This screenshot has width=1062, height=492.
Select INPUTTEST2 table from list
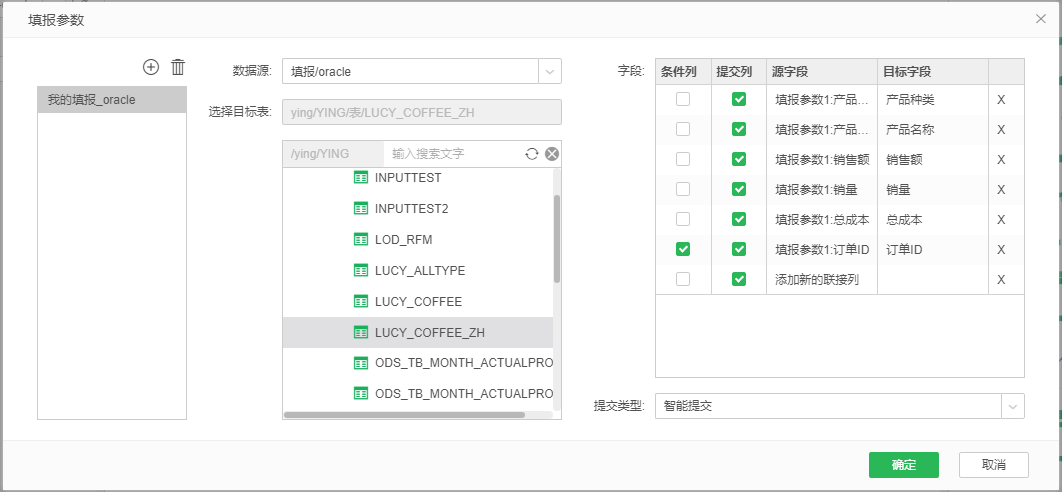tap(411, 208)
